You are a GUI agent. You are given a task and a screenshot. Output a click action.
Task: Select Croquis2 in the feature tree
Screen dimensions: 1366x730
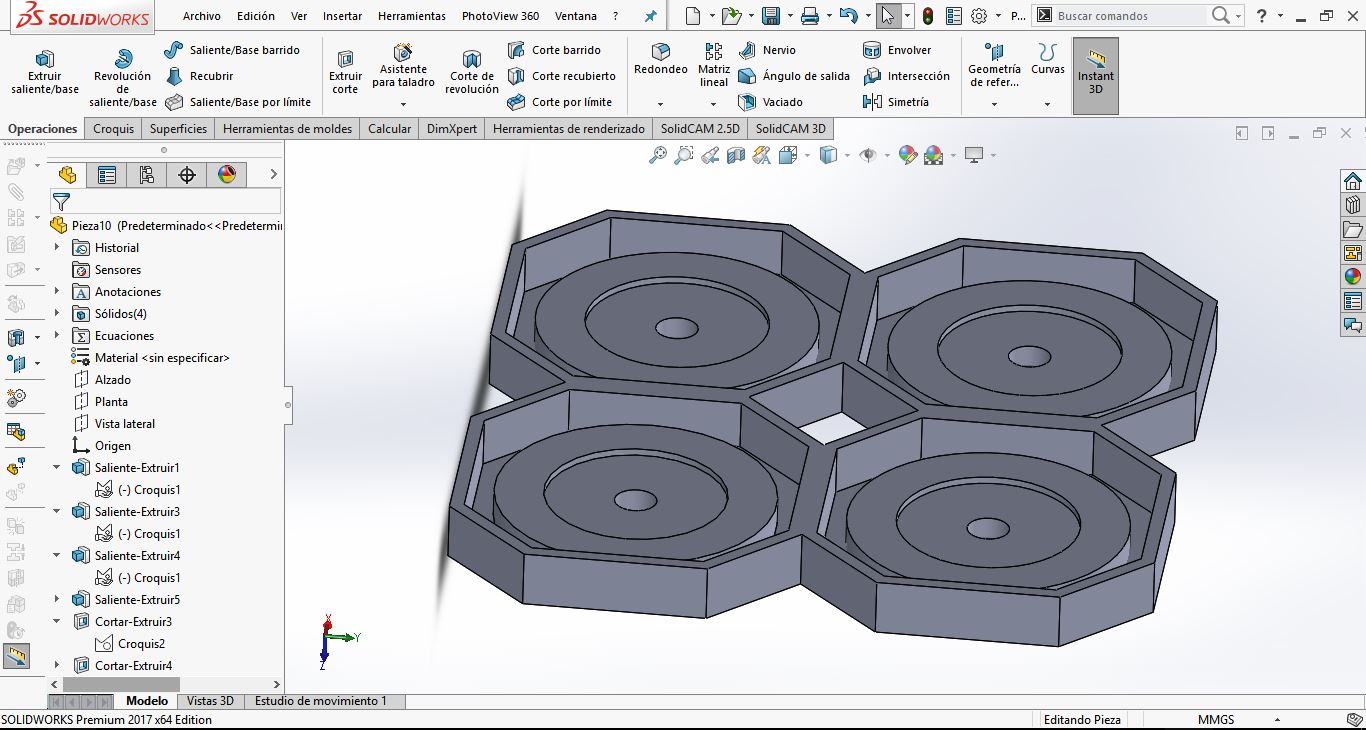coord(141,644)
